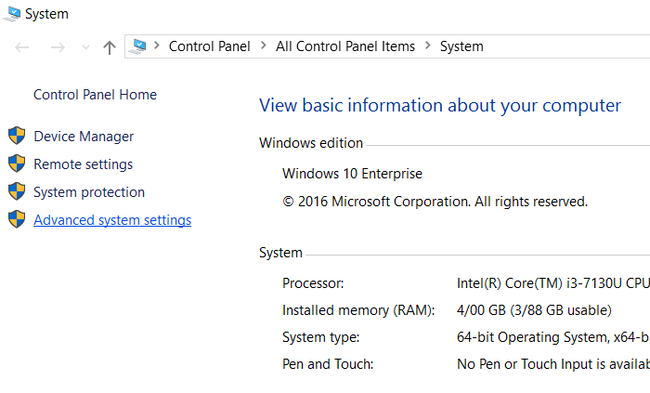Go forward with the right arrow
The height and width of the screenshot is (393, 650).
(58, 47)
